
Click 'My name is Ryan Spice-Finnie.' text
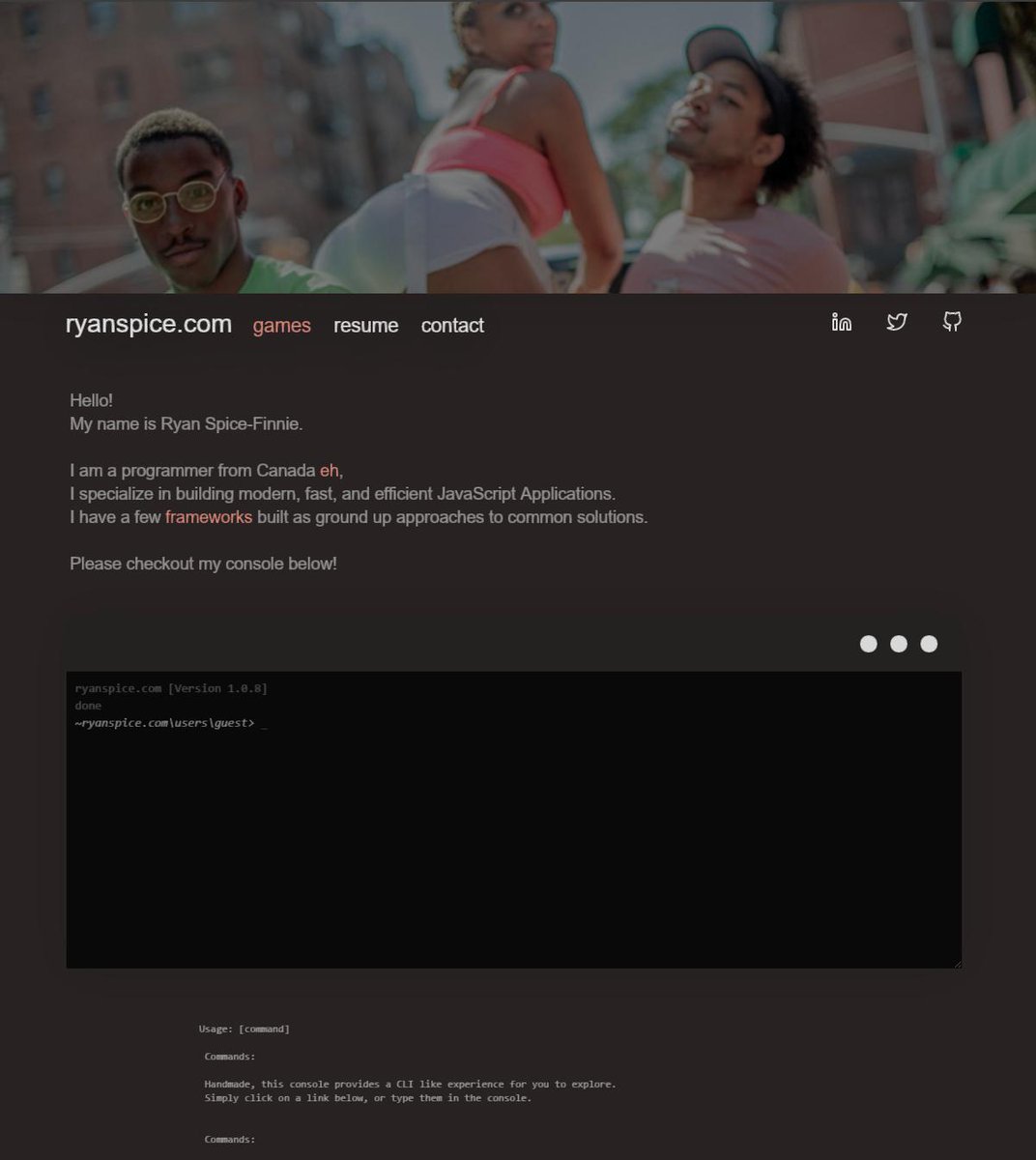click(187, 423)
